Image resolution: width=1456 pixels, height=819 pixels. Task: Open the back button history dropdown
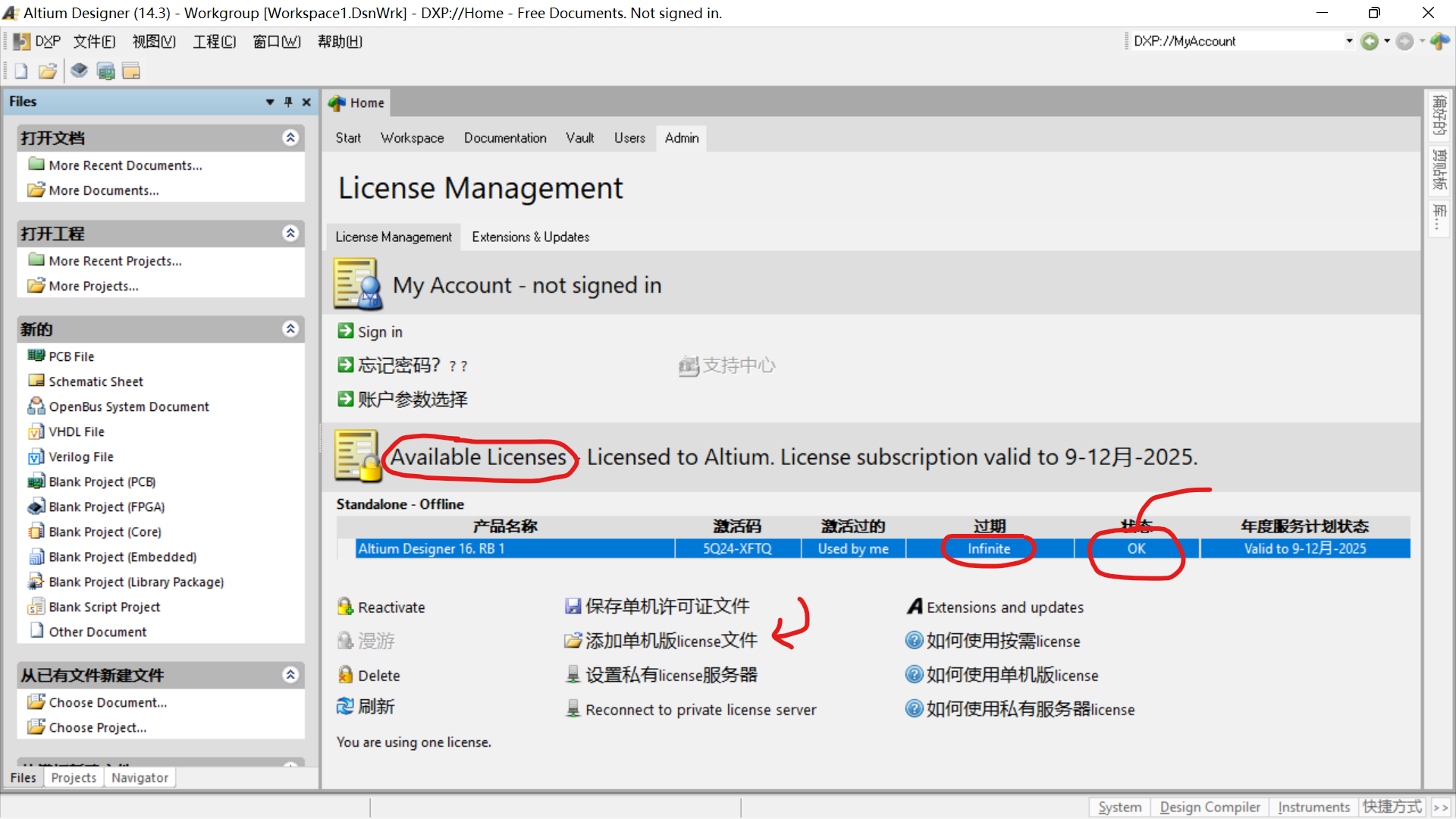coord(1387,41)
